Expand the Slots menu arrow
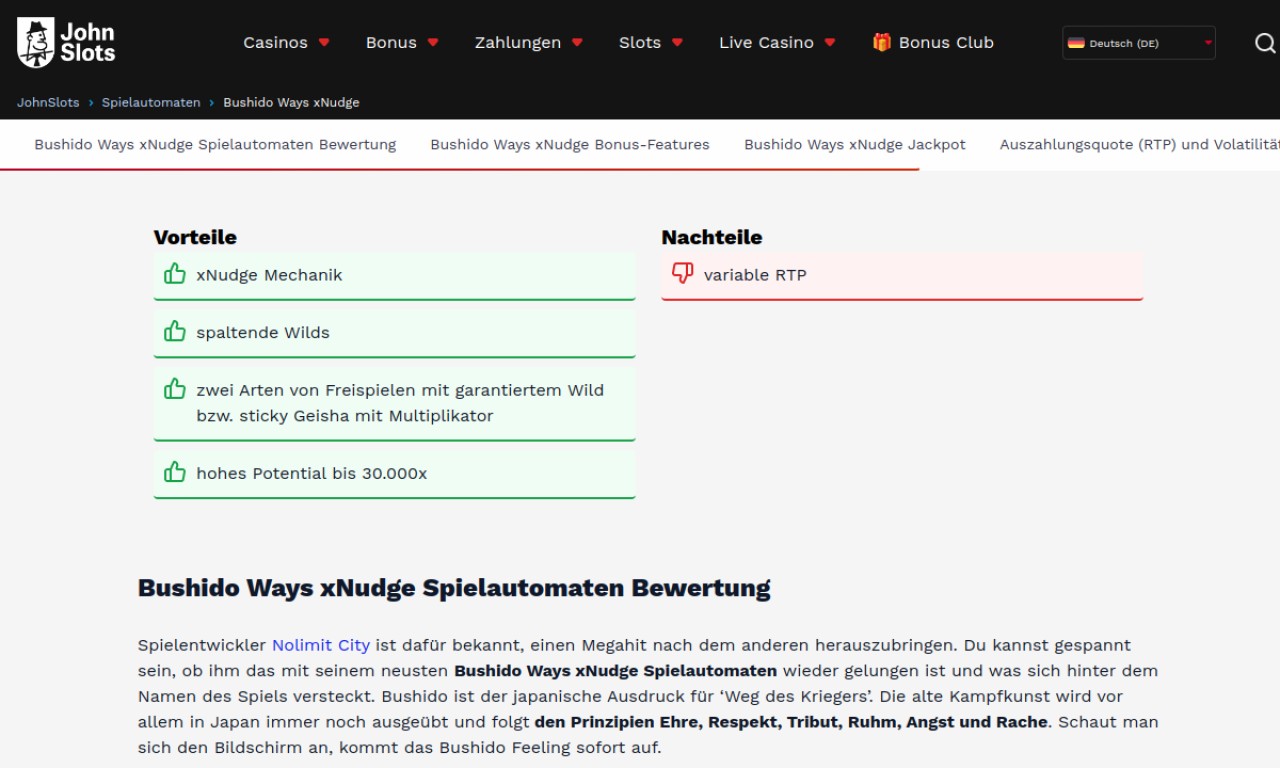Image resolution: width=1280 pixels, height=768 pixels. (x=677, y=43)
